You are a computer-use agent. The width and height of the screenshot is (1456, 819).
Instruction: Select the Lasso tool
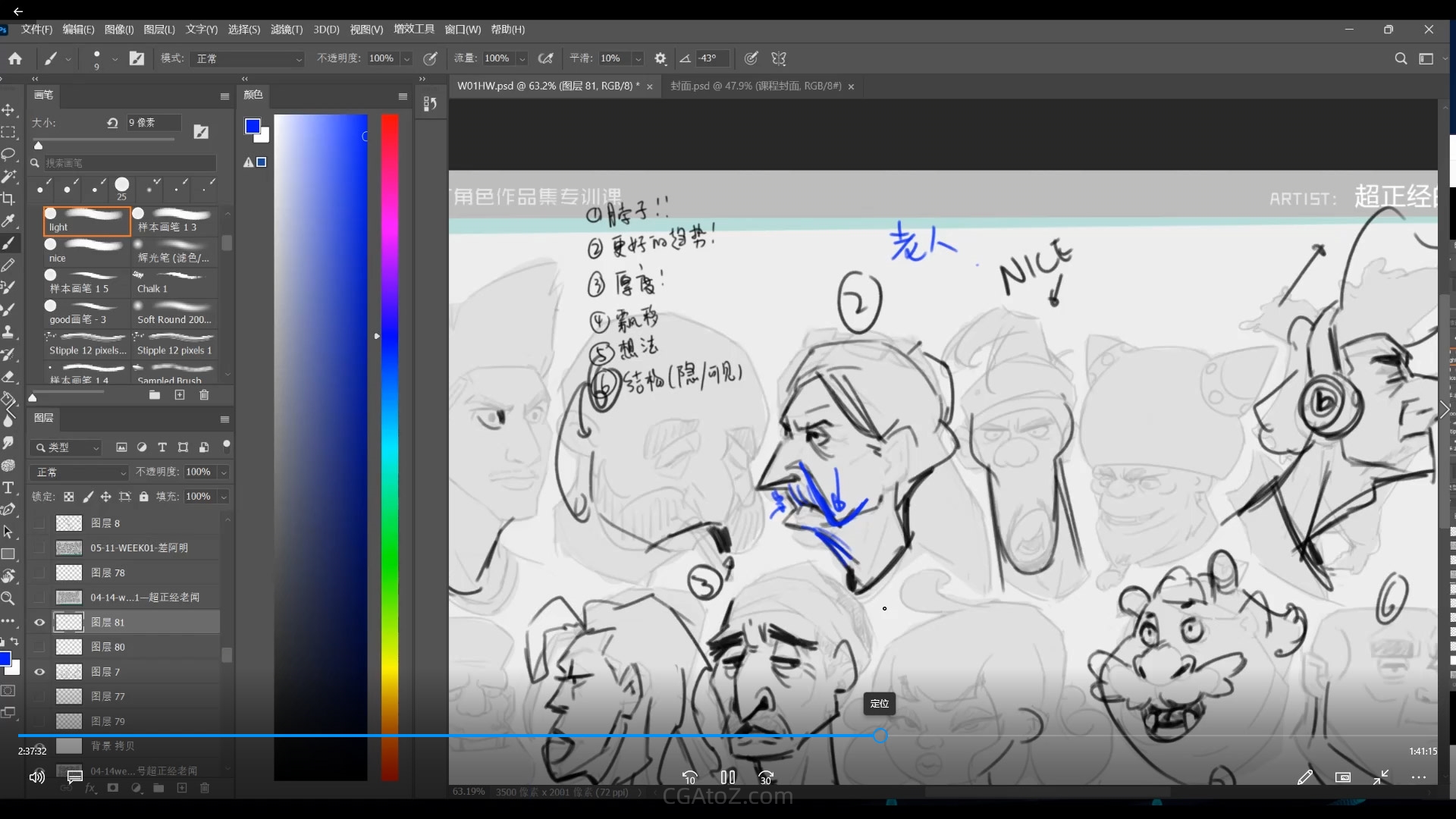(8, 155)
